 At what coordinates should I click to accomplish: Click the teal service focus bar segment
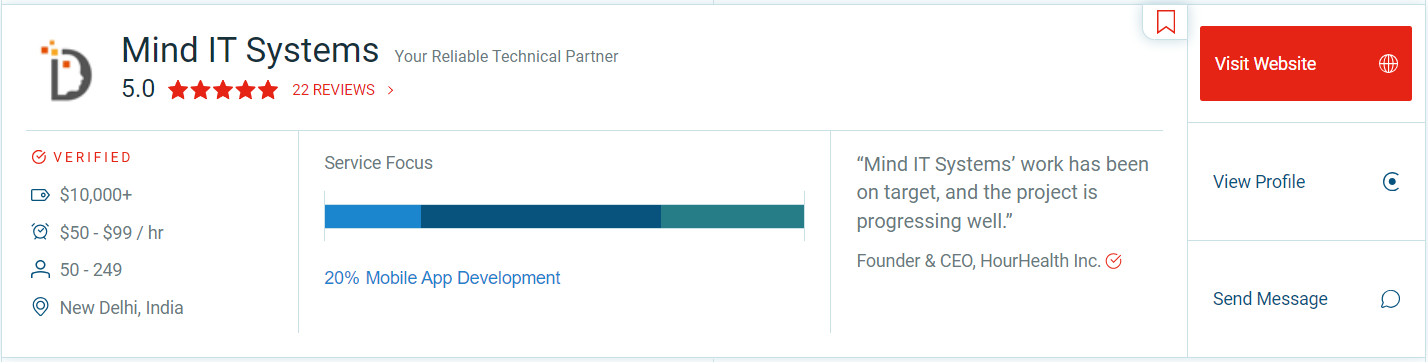tap(732, 216)
